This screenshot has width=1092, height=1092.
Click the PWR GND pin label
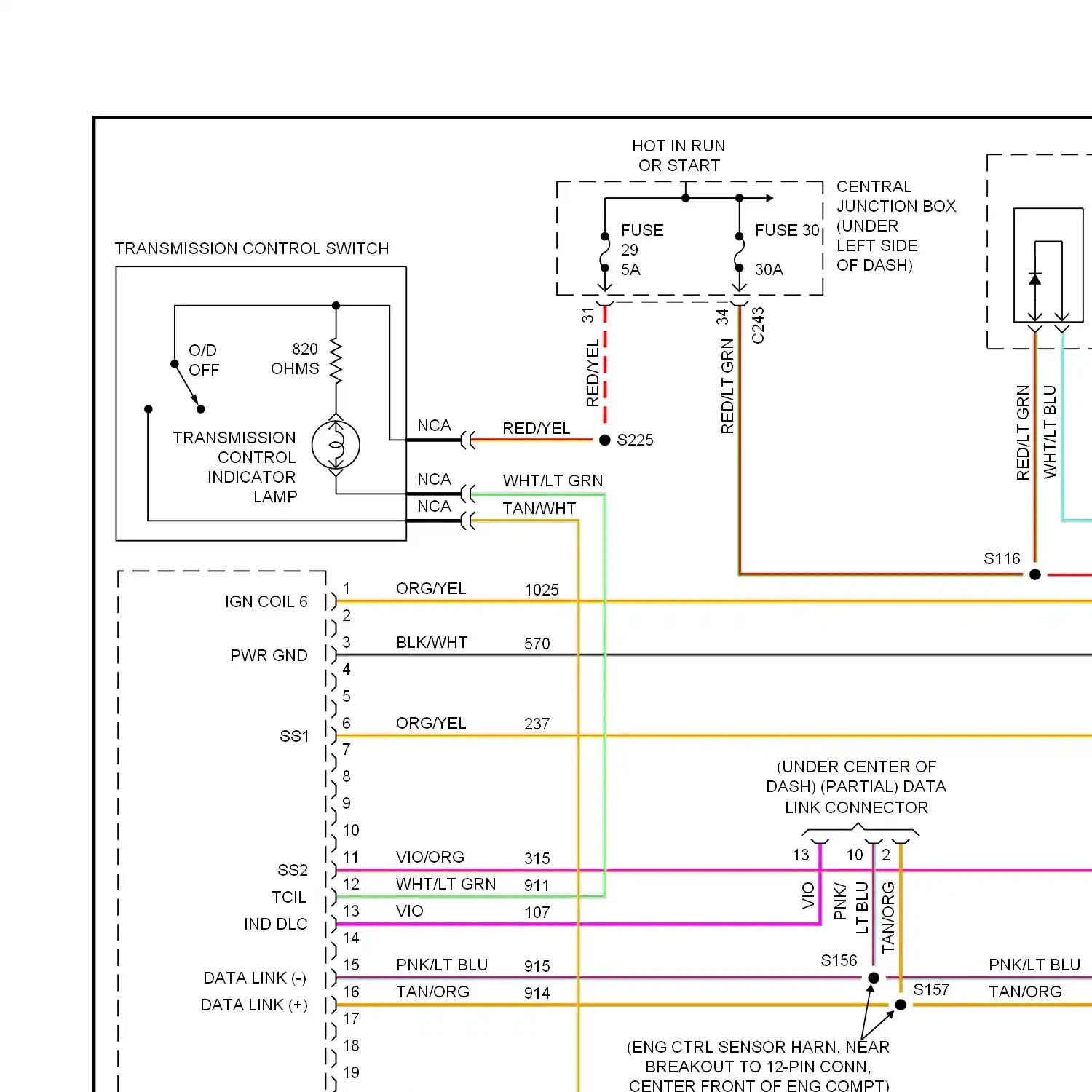coord(269,655)
